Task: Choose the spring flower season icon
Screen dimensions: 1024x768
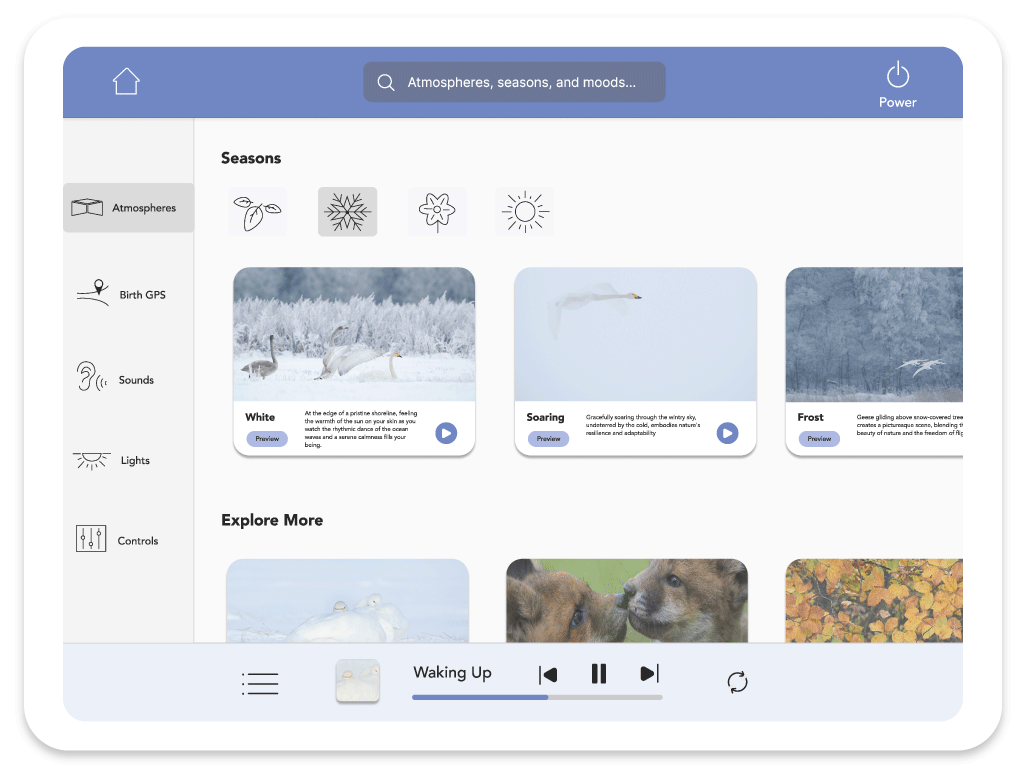Action: 437,212
